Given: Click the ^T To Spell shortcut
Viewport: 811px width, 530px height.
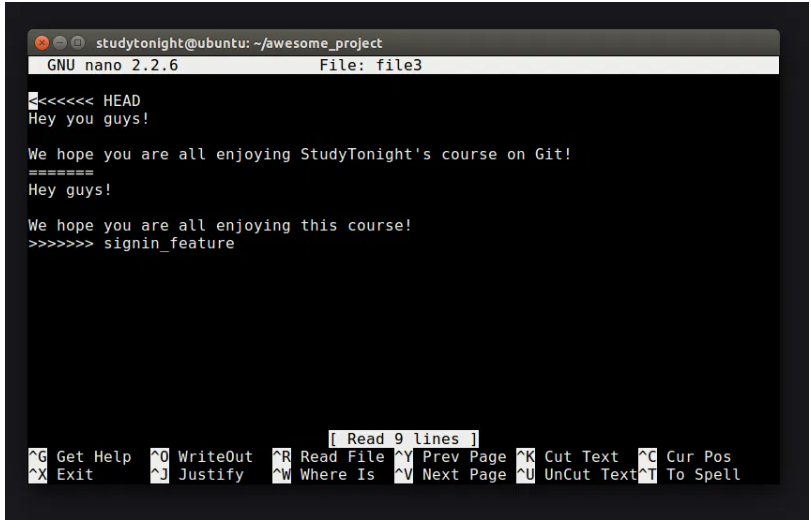Looking at the screenshot, I should [692, 475].
